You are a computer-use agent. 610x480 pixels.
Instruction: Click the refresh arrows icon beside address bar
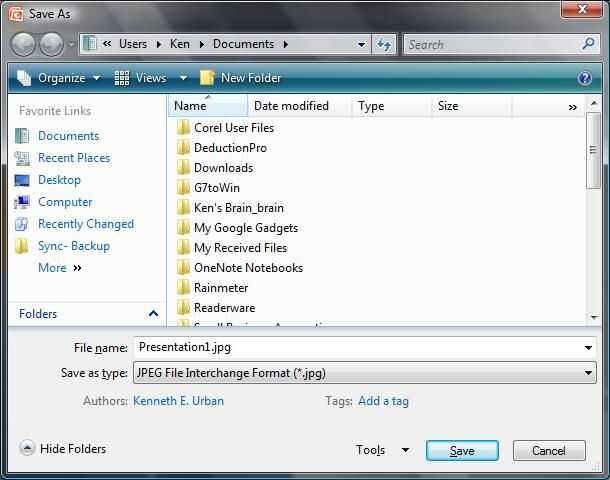[x=384, y=44]
